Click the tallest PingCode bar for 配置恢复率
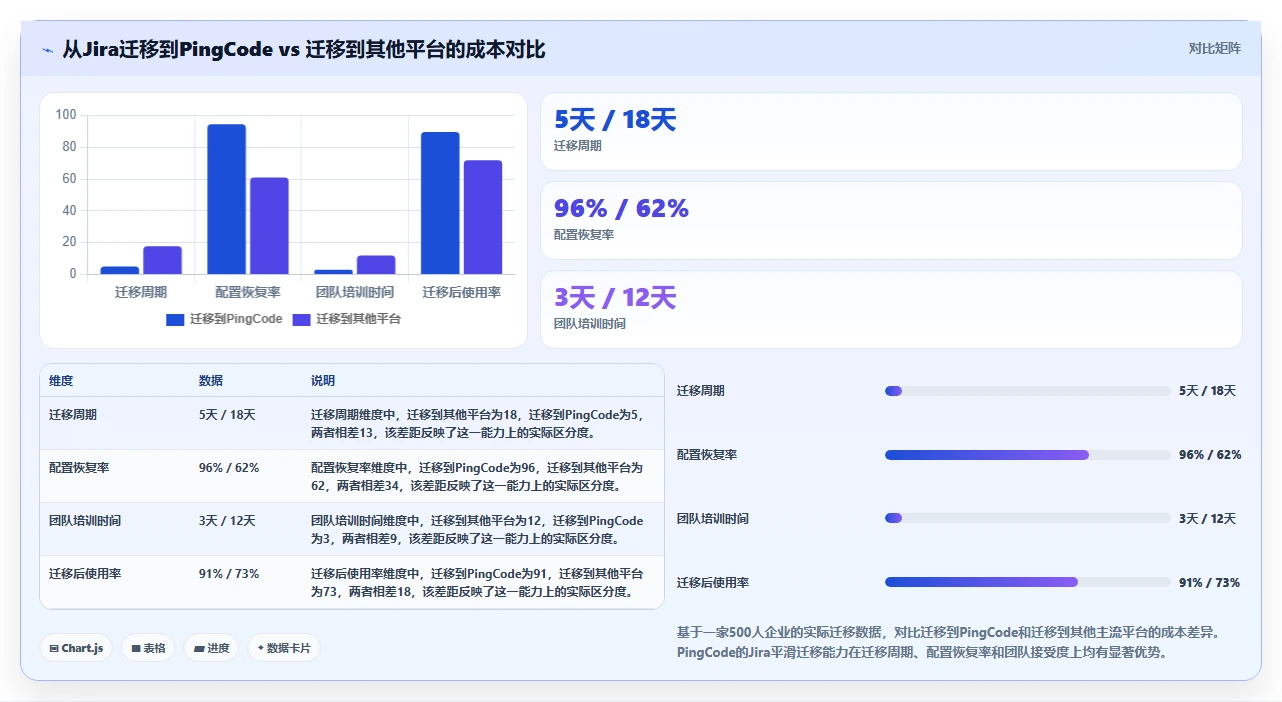 click(226, 199)
